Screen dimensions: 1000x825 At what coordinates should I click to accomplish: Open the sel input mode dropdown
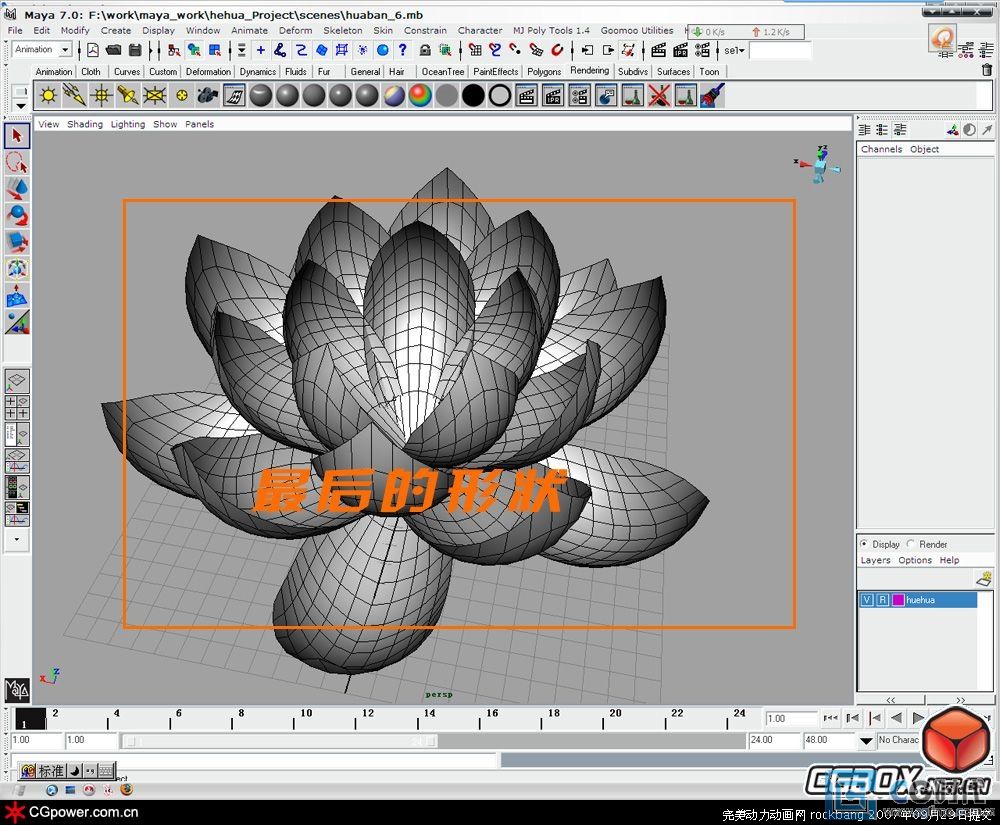(734, 50)
